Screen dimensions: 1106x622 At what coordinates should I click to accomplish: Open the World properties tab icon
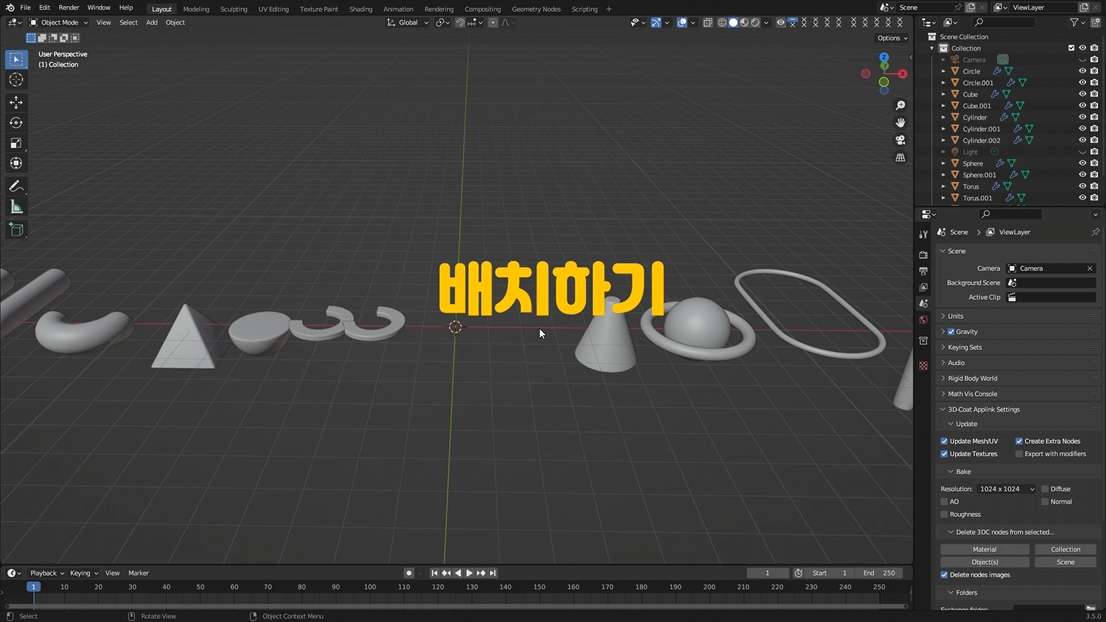coord(923,319)
